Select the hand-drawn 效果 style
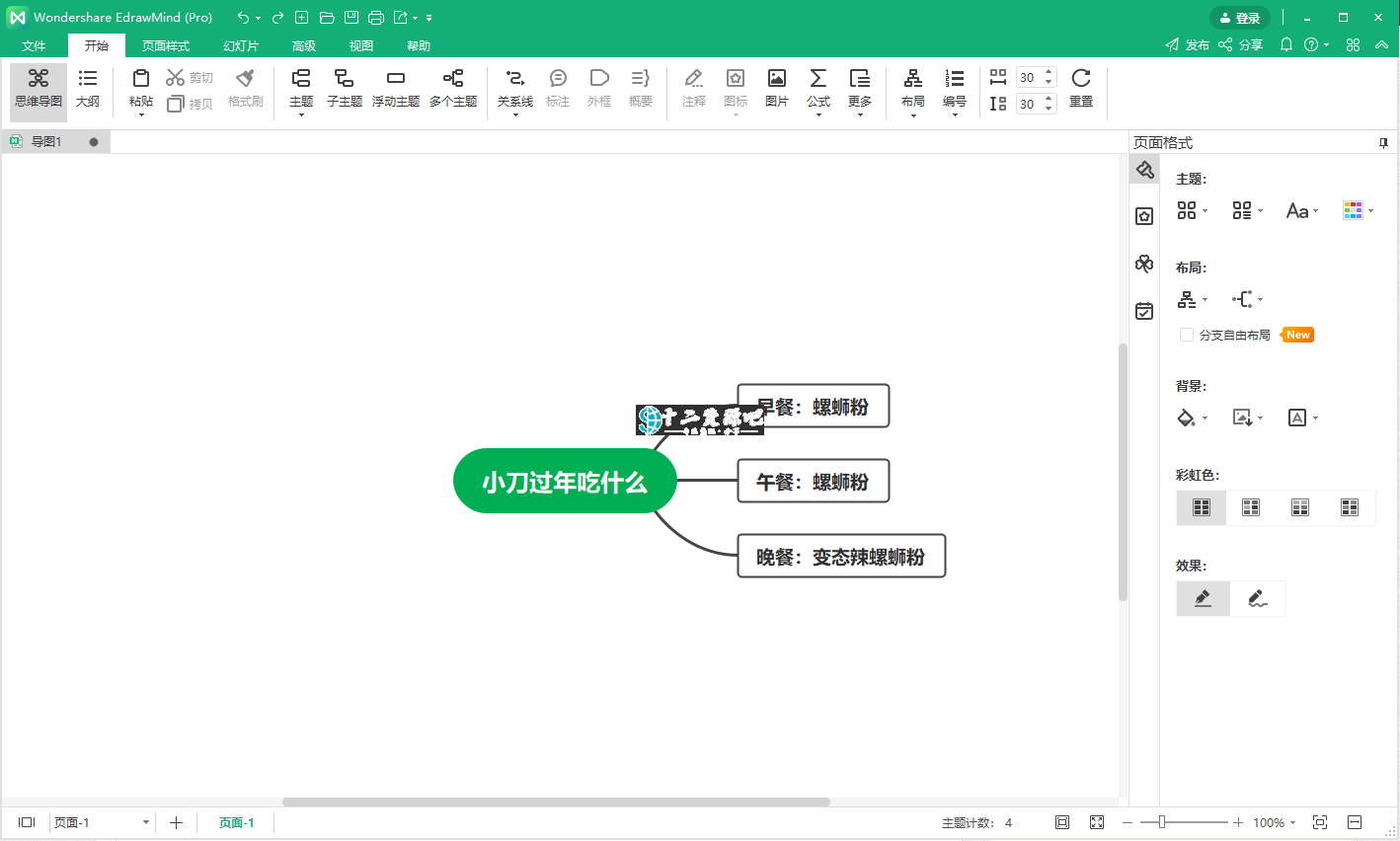 [x=1257, y=598]
